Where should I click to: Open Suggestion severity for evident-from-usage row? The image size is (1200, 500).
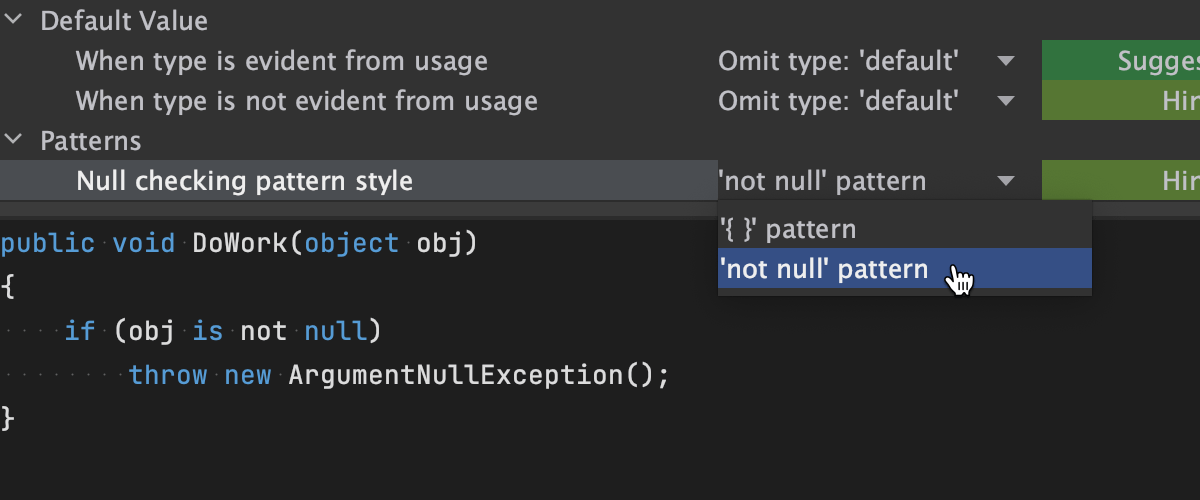click(1120, 61)
